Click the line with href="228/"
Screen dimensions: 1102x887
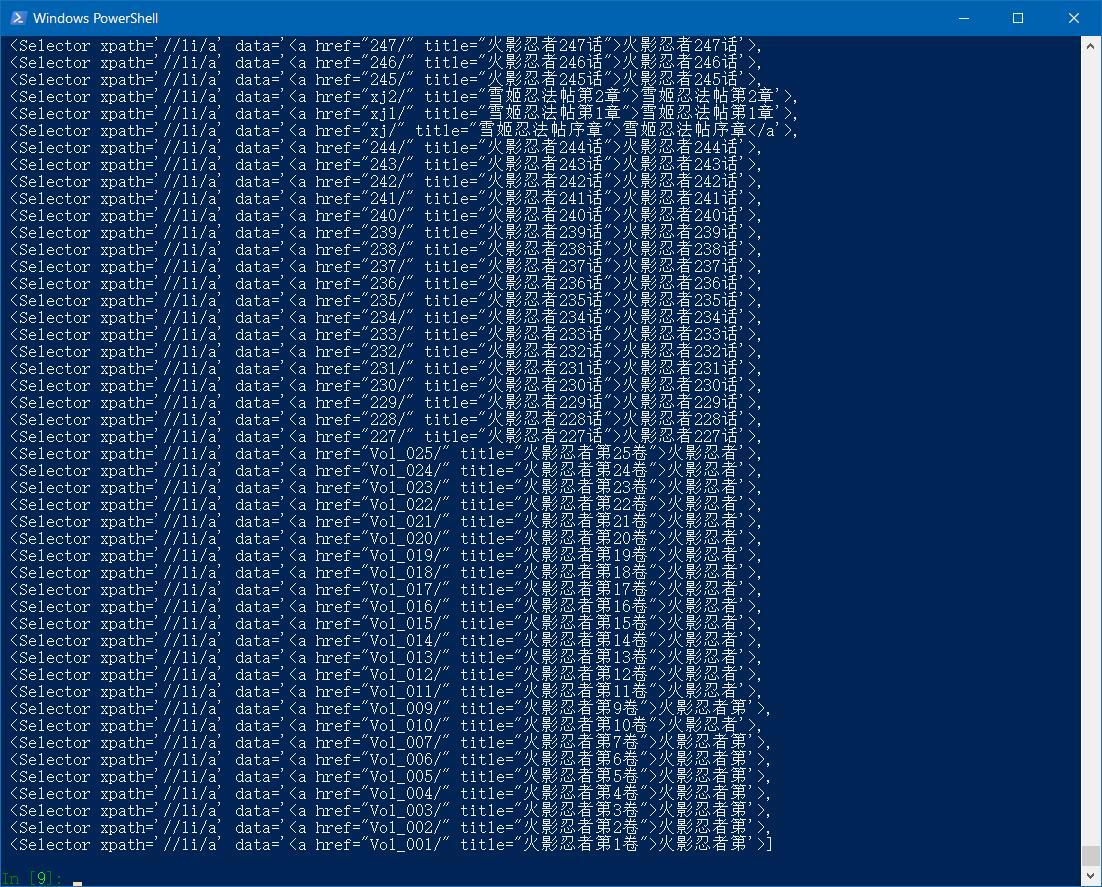386,420
